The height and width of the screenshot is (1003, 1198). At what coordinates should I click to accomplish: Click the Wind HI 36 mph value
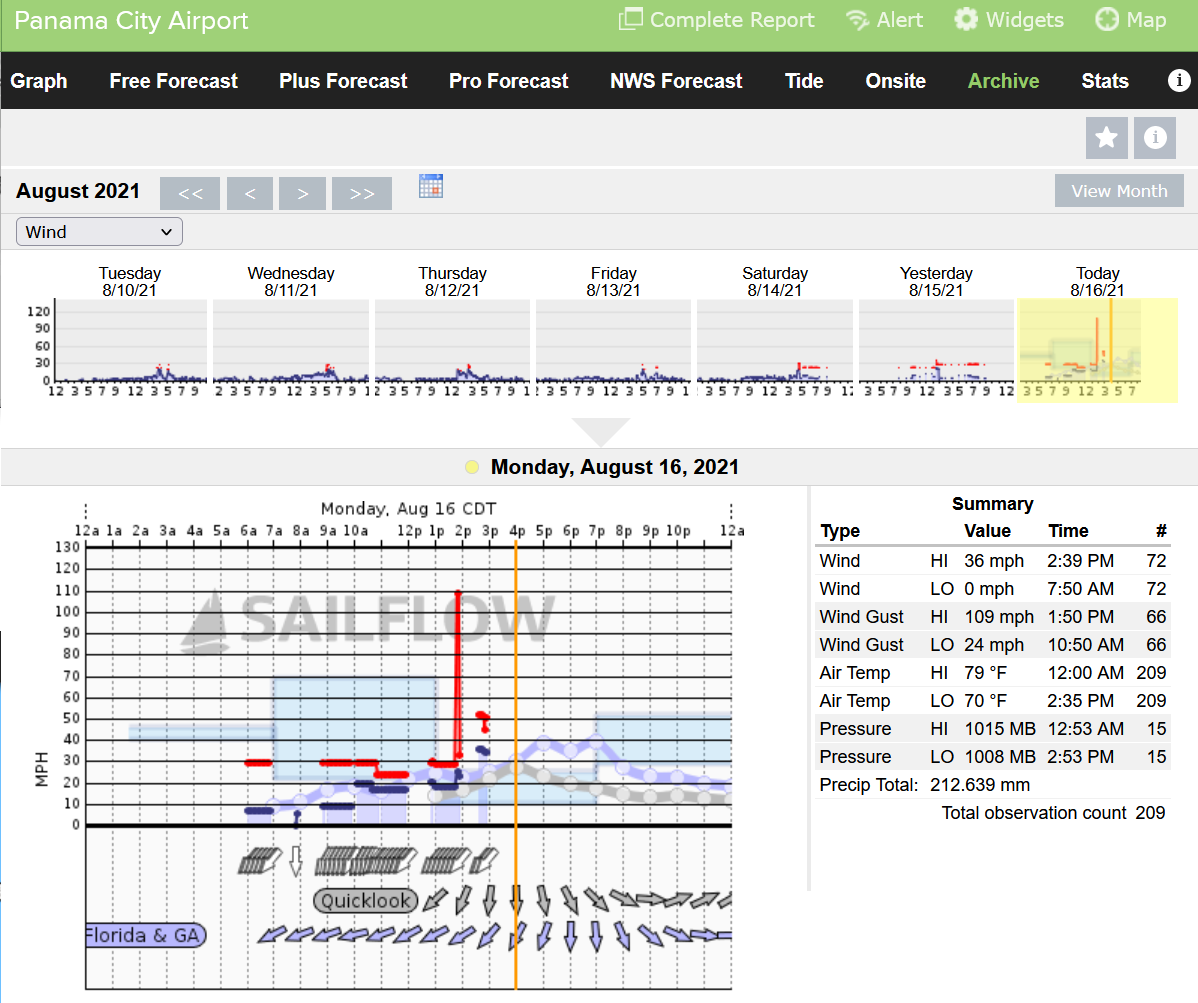pos(993,561)
